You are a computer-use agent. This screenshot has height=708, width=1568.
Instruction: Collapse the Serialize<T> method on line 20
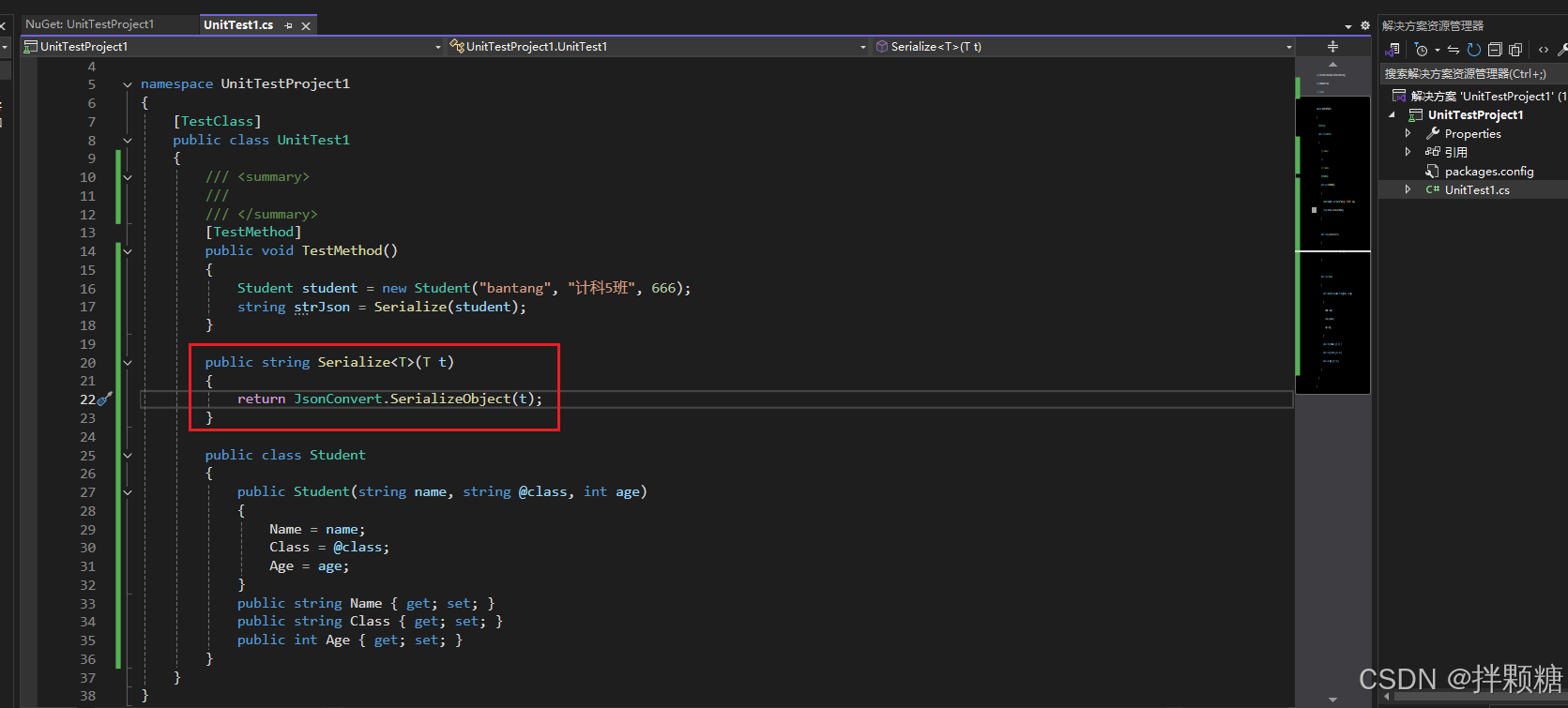click(x=128, y=363)
